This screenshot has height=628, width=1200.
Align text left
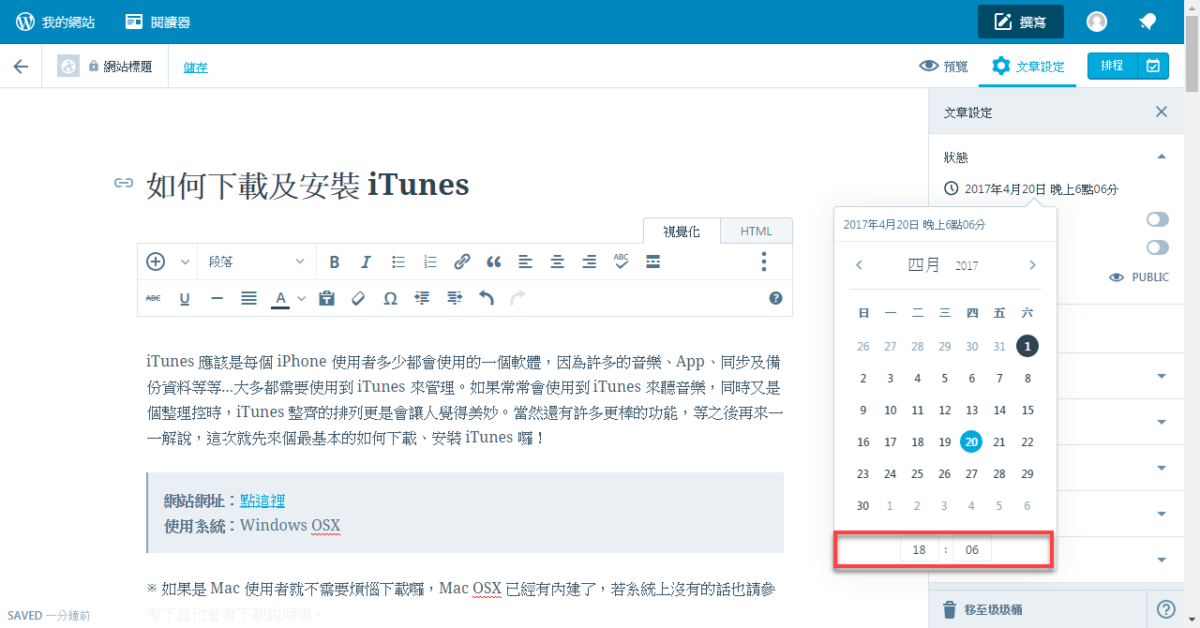(525, 262)
